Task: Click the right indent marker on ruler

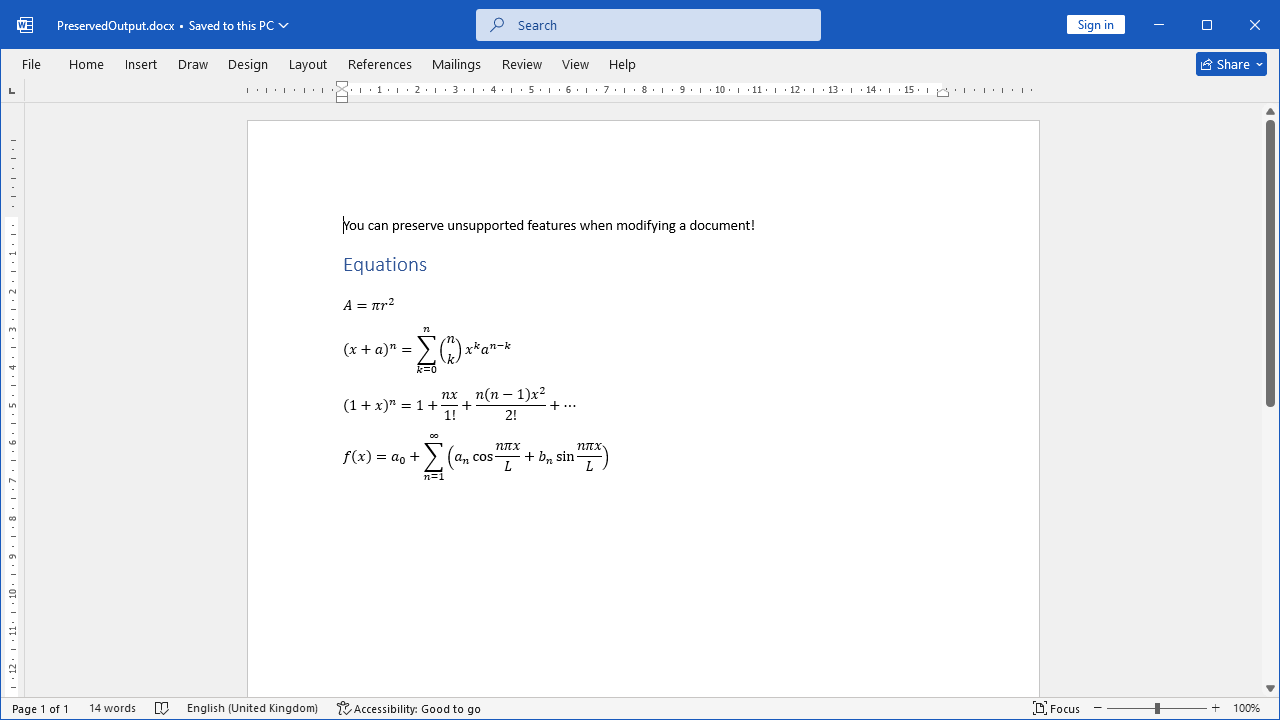Action: coord(943,92)
